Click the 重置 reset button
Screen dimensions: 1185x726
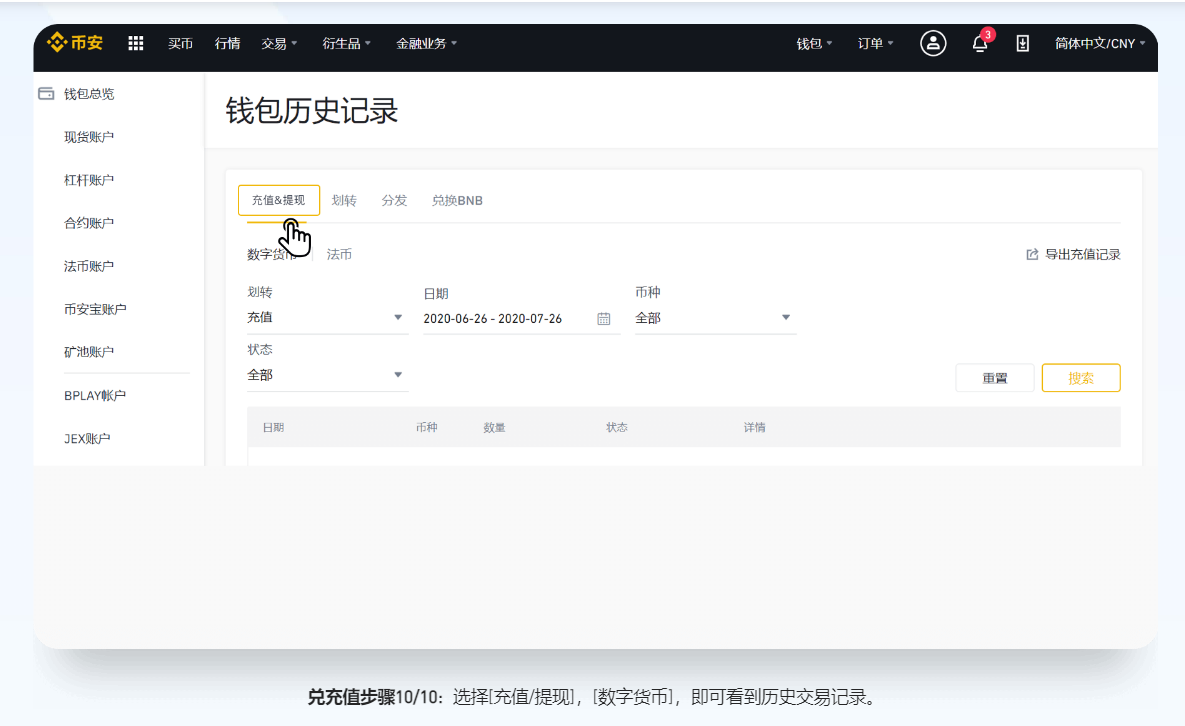coord(994,378)
